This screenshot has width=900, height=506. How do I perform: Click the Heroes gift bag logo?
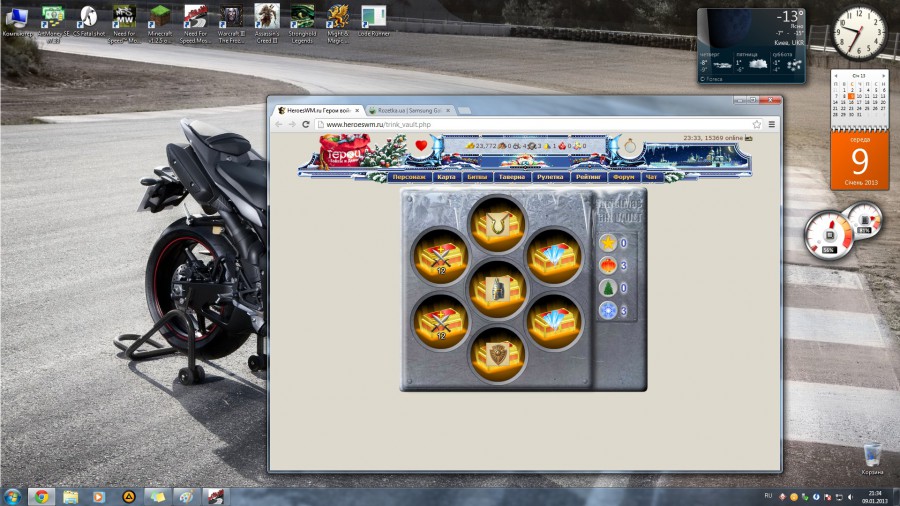pyautogui.click(x=344, y=151)
